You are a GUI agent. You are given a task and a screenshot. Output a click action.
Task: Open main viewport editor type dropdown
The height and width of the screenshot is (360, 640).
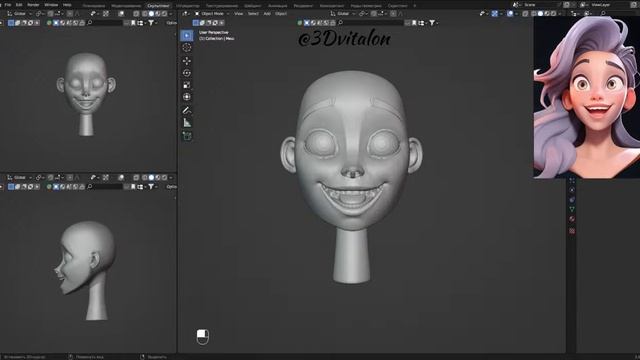point(186,13)
